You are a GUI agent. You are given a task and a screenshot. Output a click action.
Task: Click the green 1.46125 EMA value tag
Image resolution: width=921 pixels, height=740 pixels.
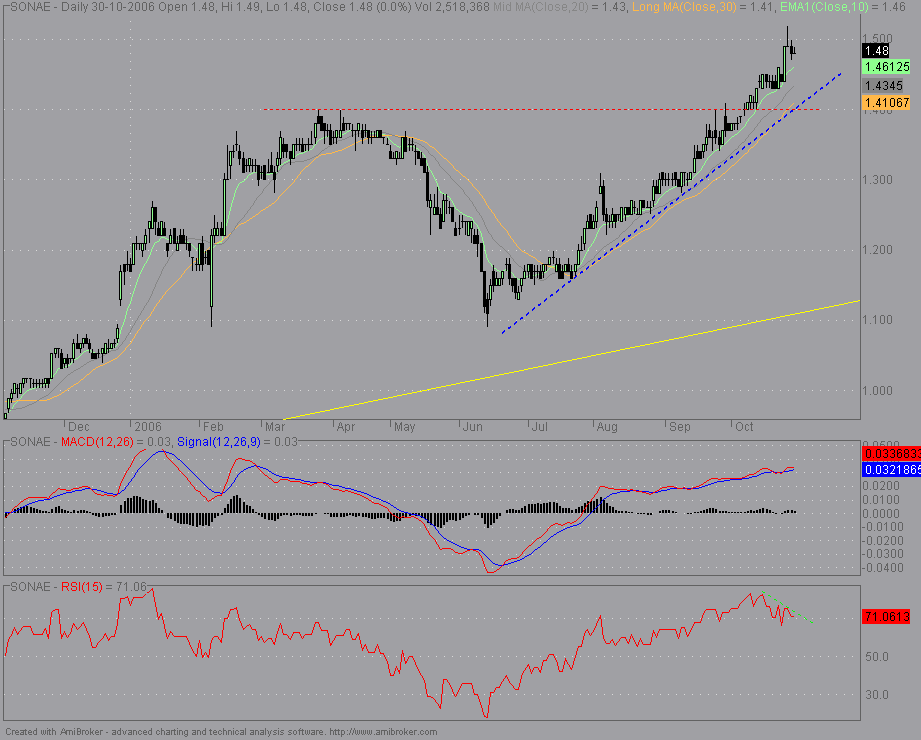coord(887,67)
